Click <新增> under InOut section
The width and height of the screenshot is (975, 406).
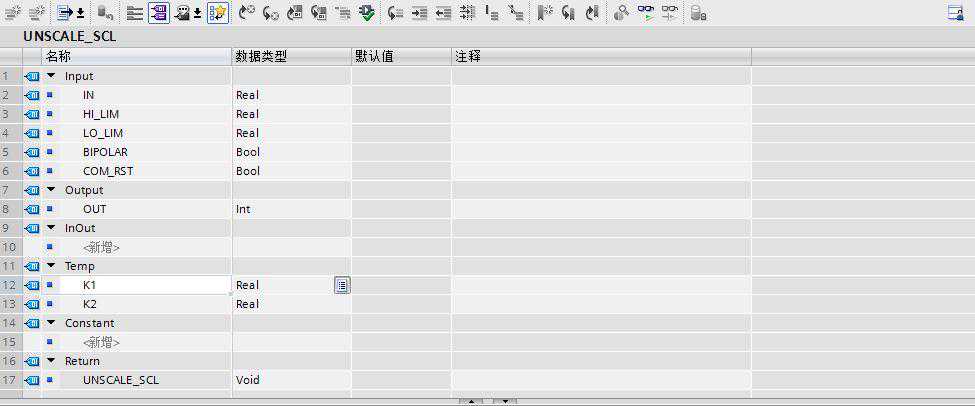[x=101, y=247]
